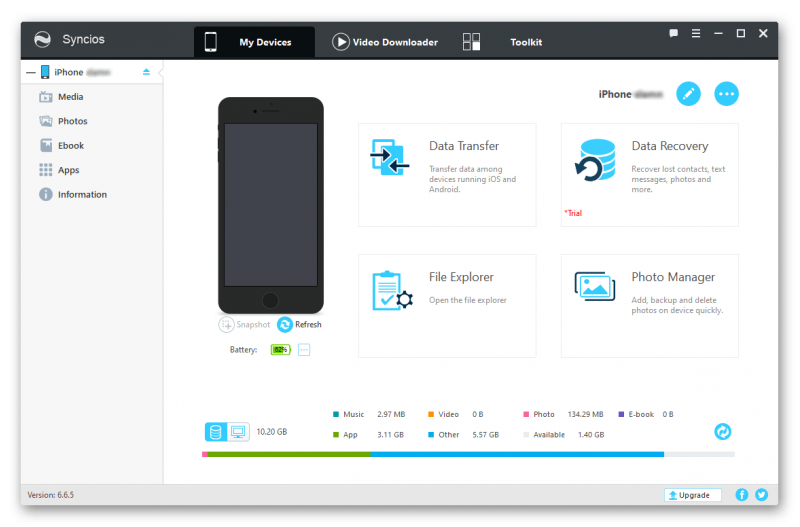Image resolution: width=800 pixels, height=527 pixels.
Task: Open the Data Recovery card
Action: pyautogui.click(x=649, y=174)
